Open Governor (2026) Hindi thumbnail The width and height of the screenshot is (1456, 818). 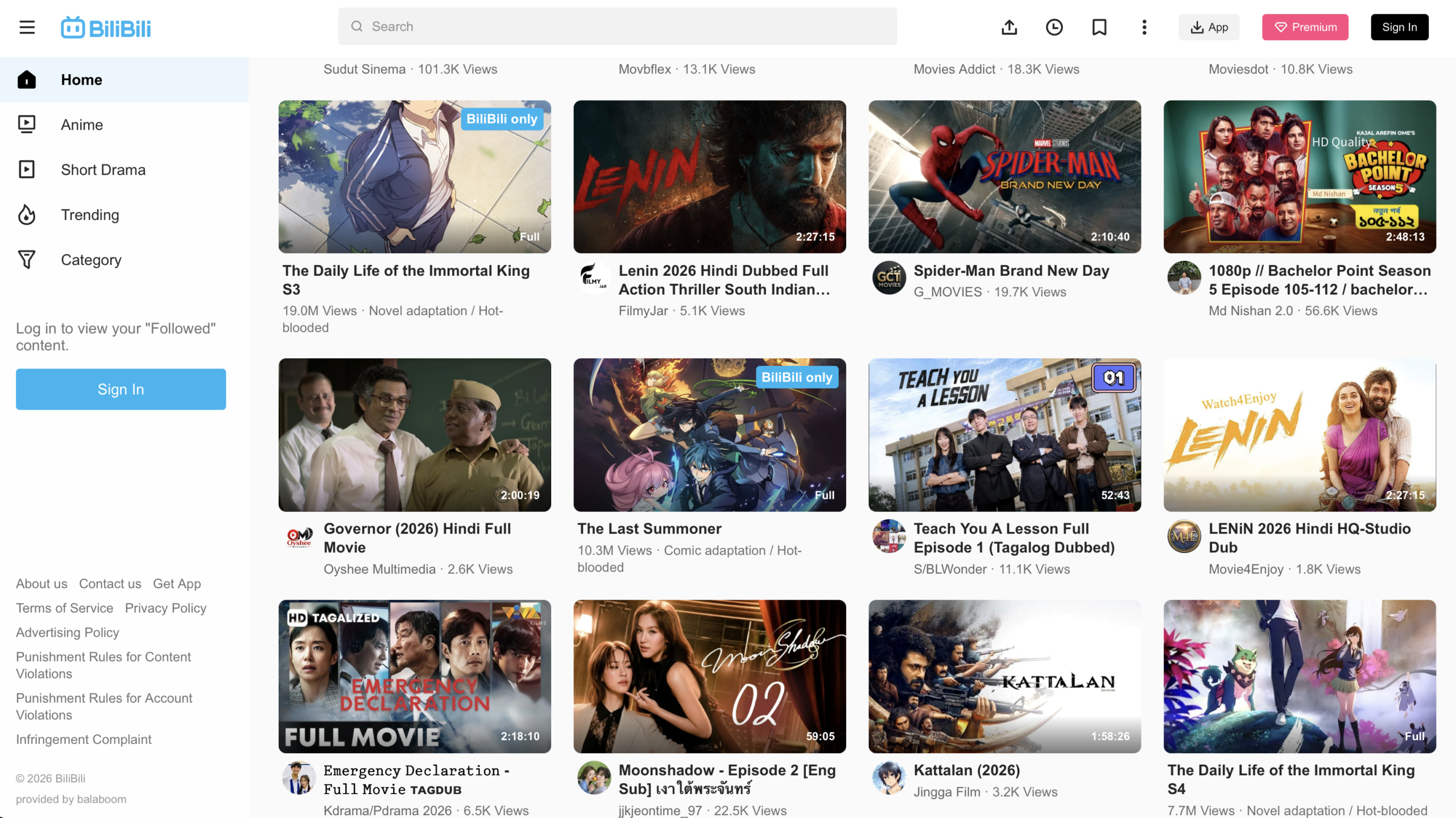(415, 435)
